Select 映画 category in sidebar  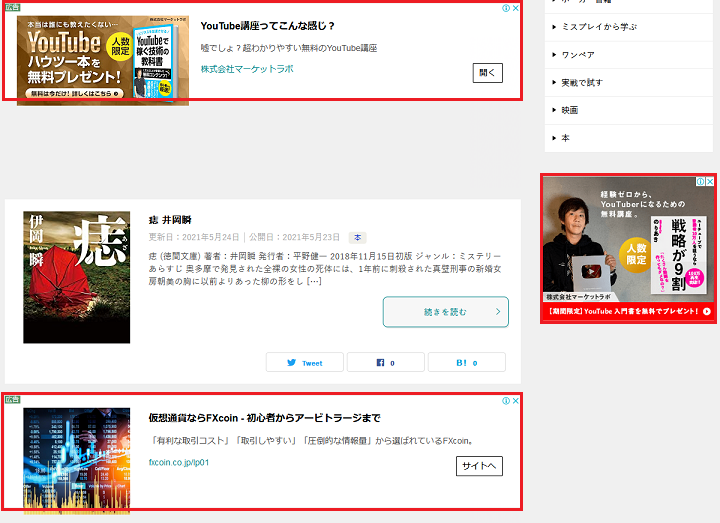point(569,110)
